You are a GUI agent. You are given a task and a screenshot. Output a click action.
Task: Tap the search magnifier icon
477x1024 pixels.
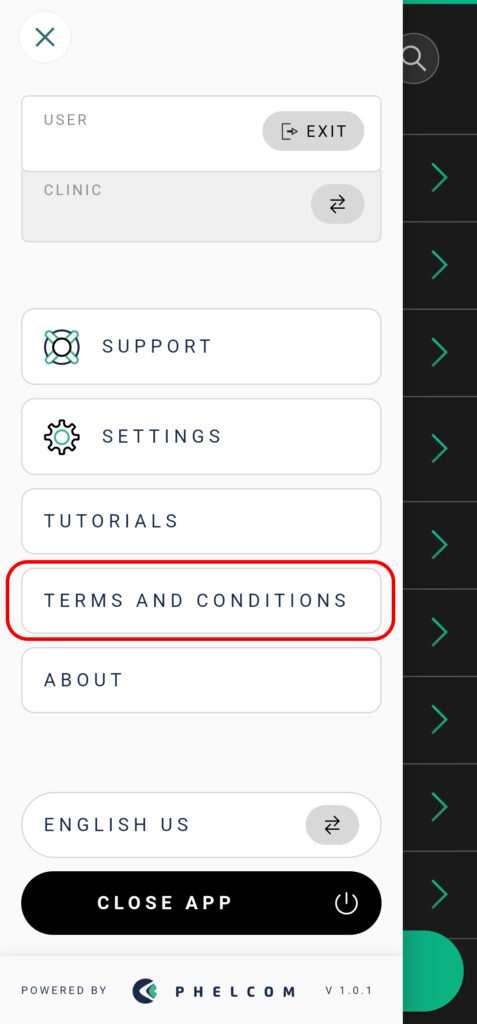[414, 59]
